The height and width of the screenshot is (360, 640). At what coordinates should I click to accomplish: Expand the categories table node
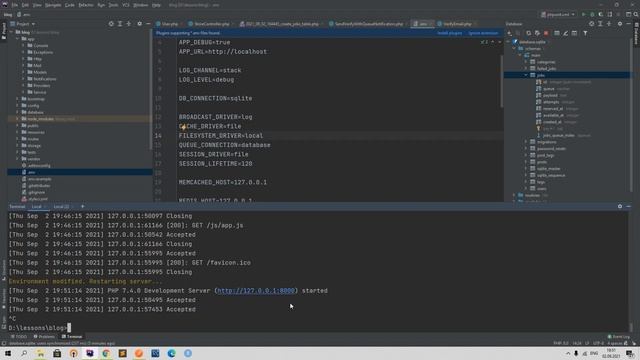coord(526,62)
